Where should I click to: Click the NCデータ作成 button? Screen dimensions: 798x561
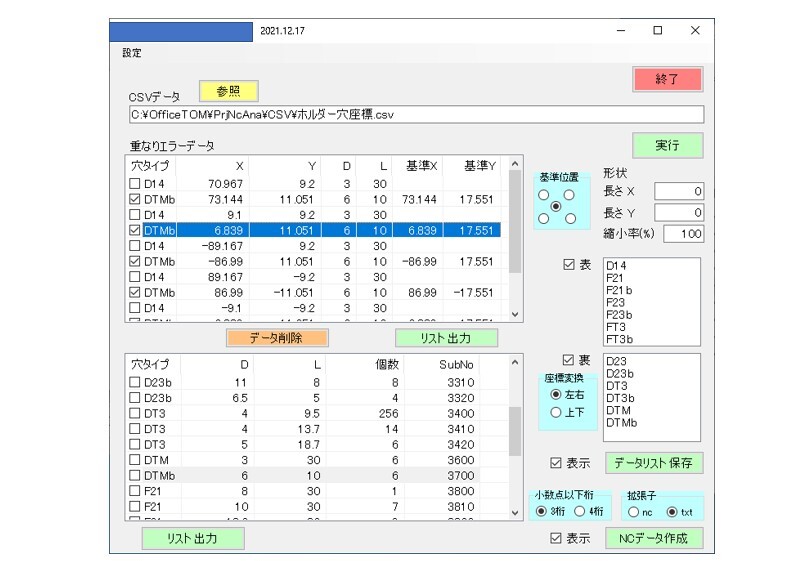click(653, 538)
